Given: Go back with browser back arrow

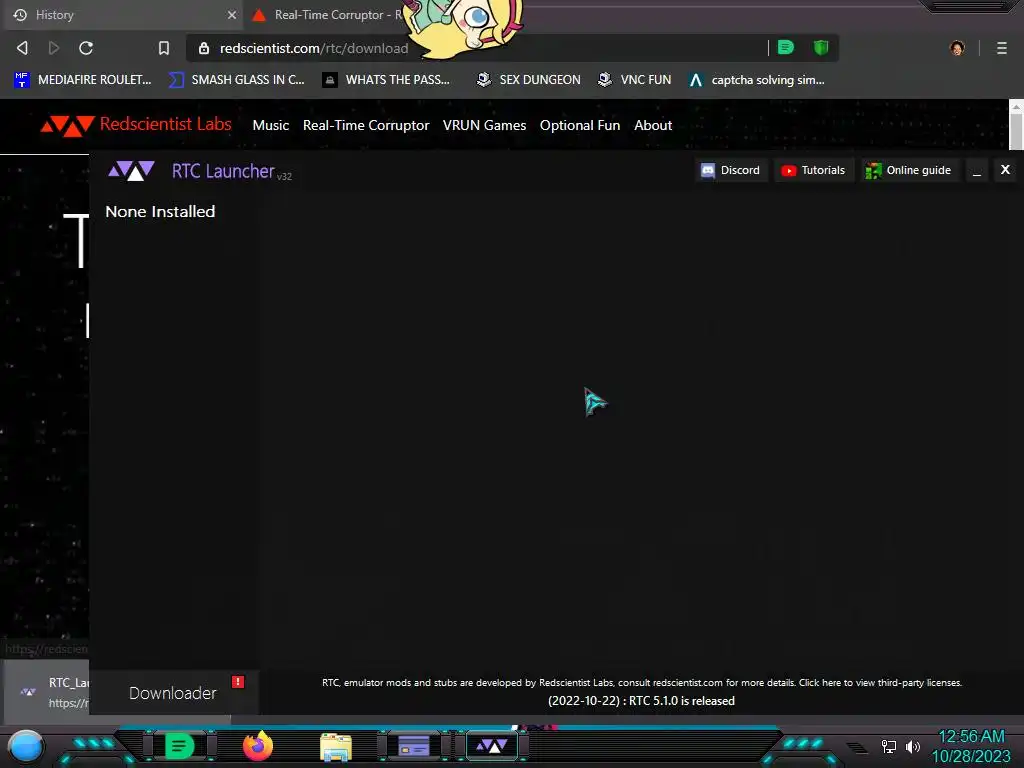Looking at the screenshot, I should coord(22,48).
